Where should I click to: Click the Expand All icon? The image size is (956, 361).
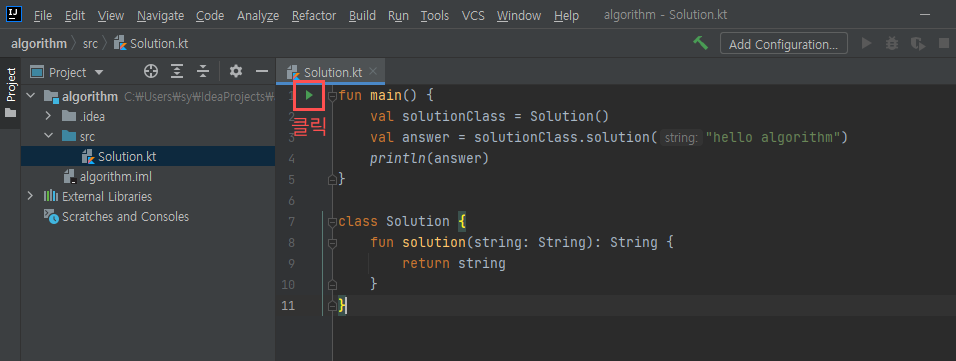tap(177, 71)
